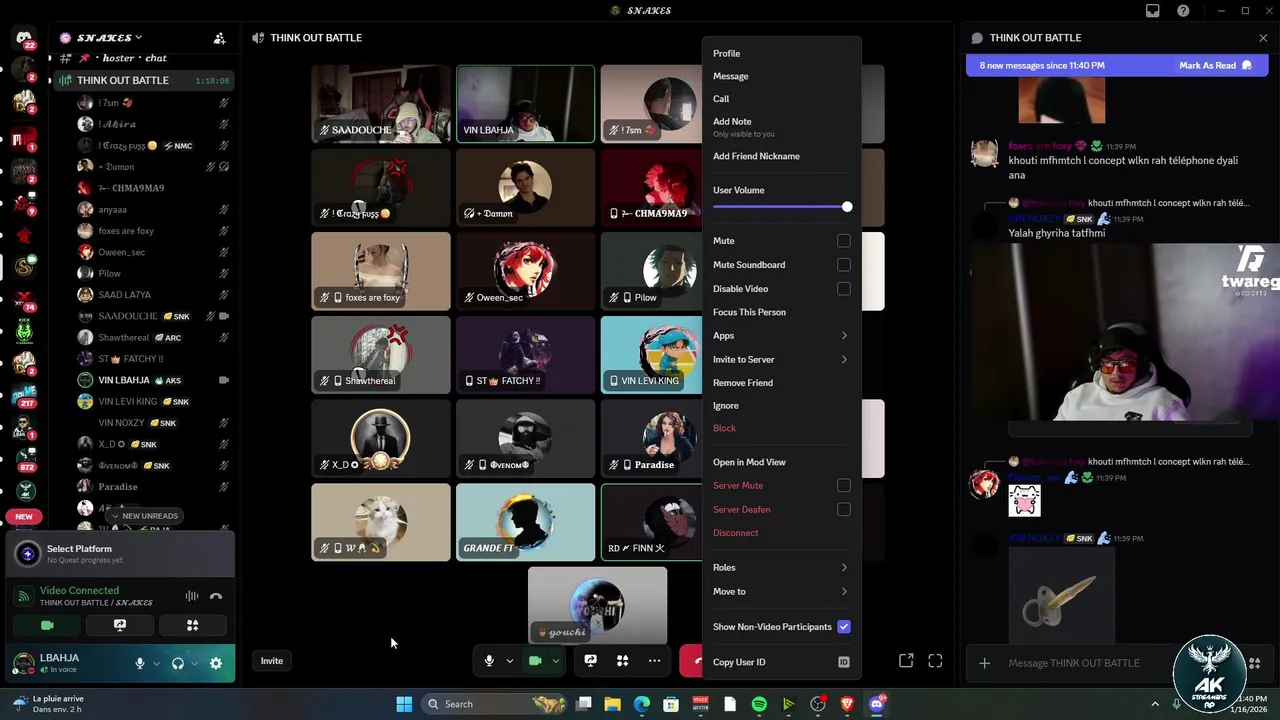Open File Explorer from the taskbar
Image resolution: width=1280 pixels, height=720 pixels.
click(x=613, y=704)
